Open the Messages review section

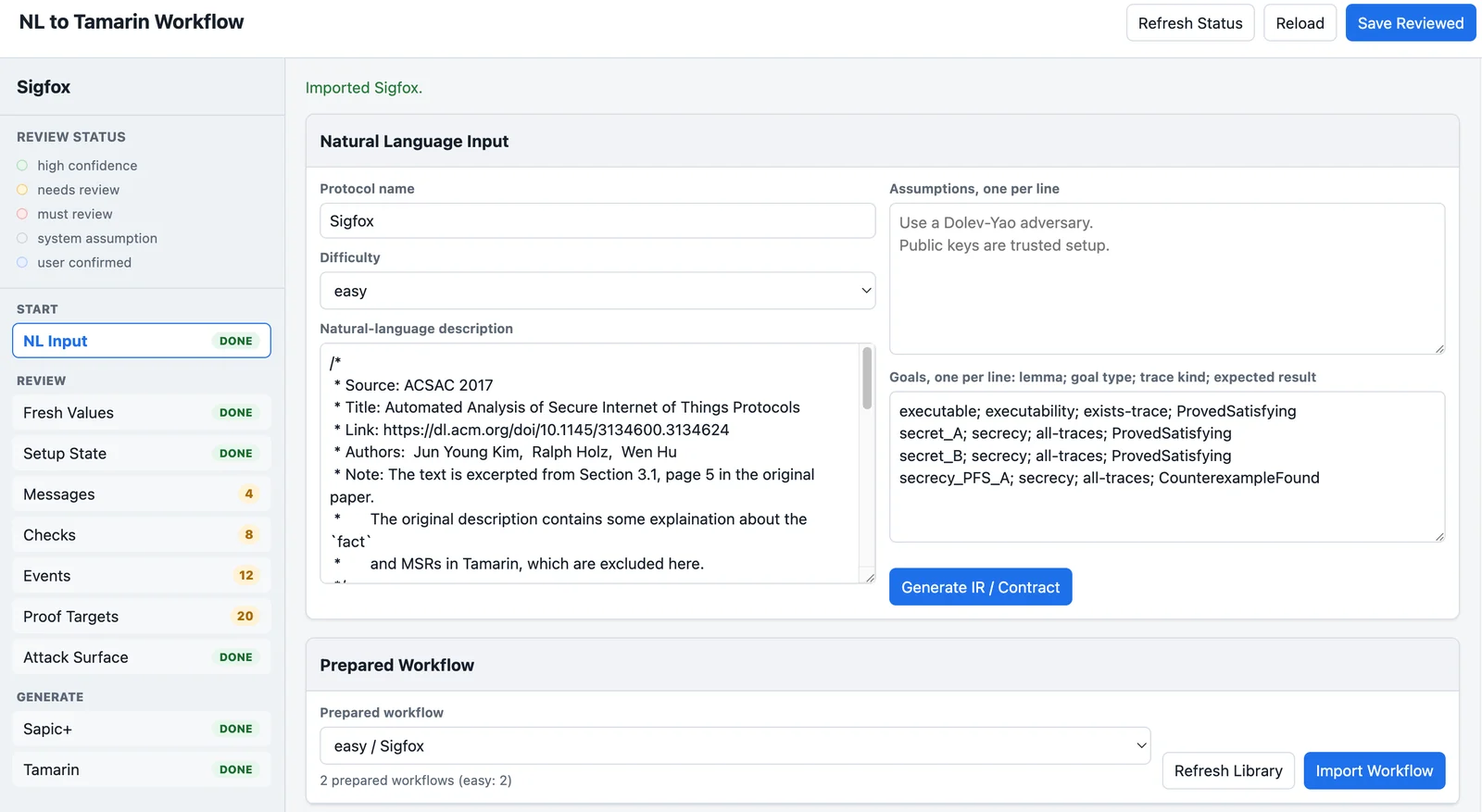142,494
